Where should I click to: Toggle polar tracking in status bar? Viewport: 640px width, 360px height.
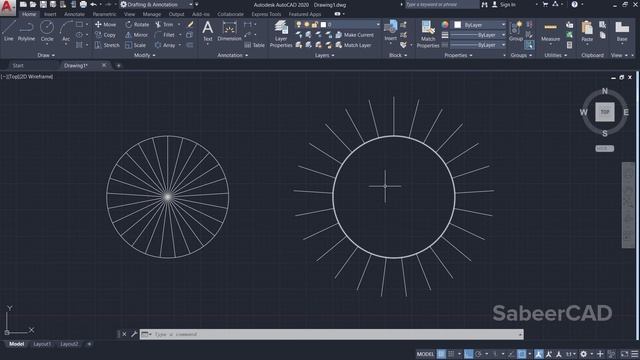click(x=478, y=354)
